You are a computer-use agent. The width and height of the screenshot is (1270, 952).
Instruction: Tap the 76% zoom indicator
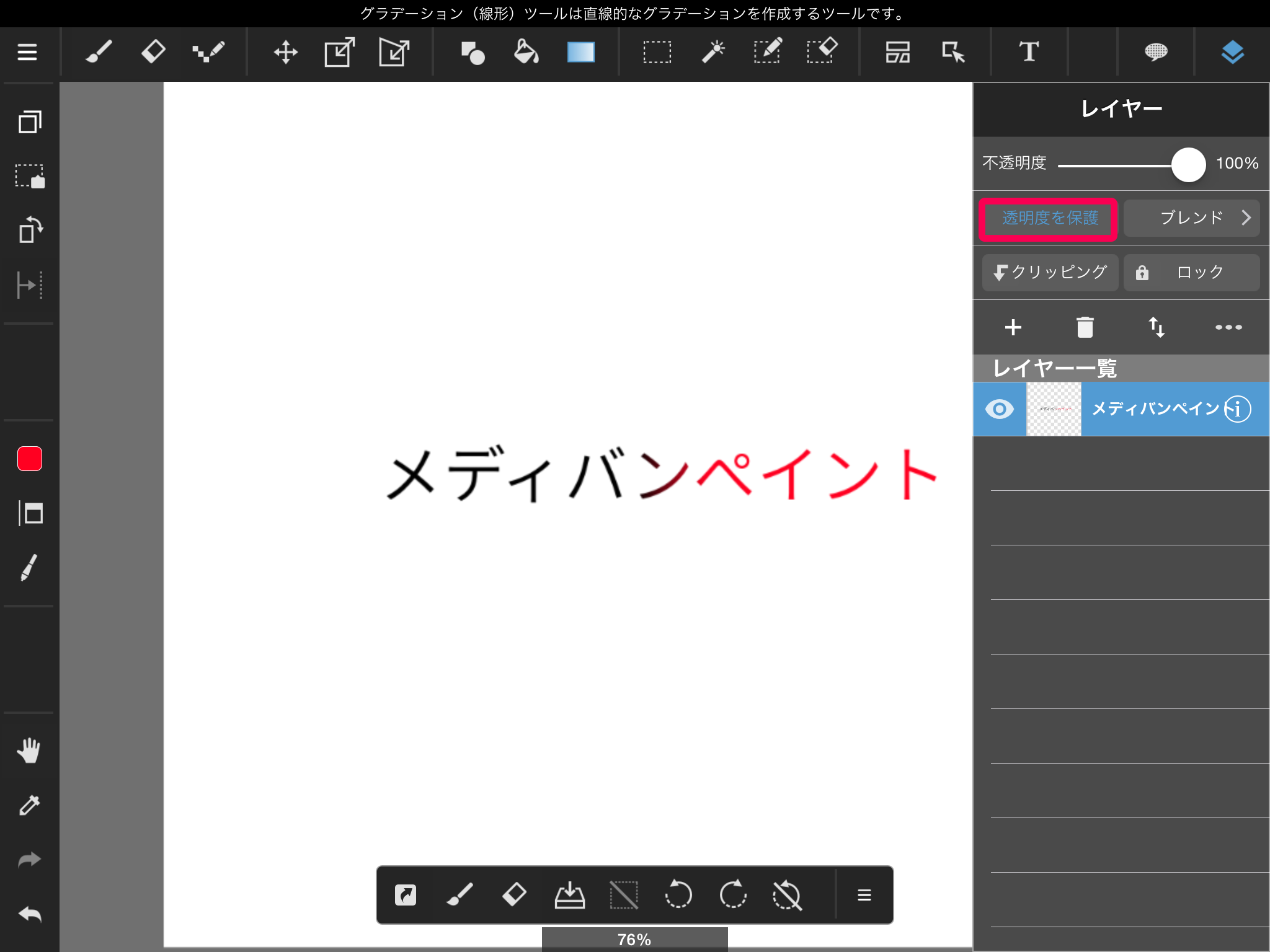[634, 940]
